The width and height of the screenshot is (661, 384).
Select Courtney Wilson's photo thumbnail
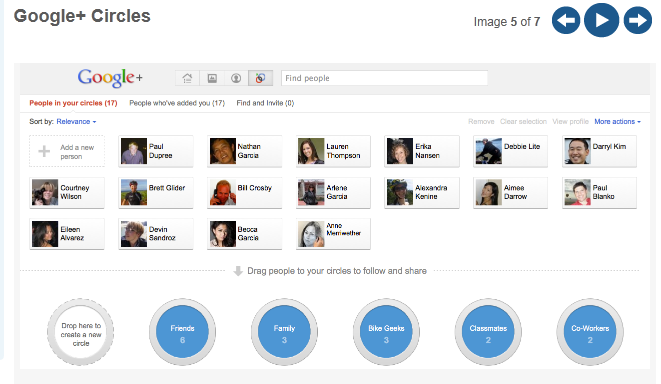tap(45, 192)
